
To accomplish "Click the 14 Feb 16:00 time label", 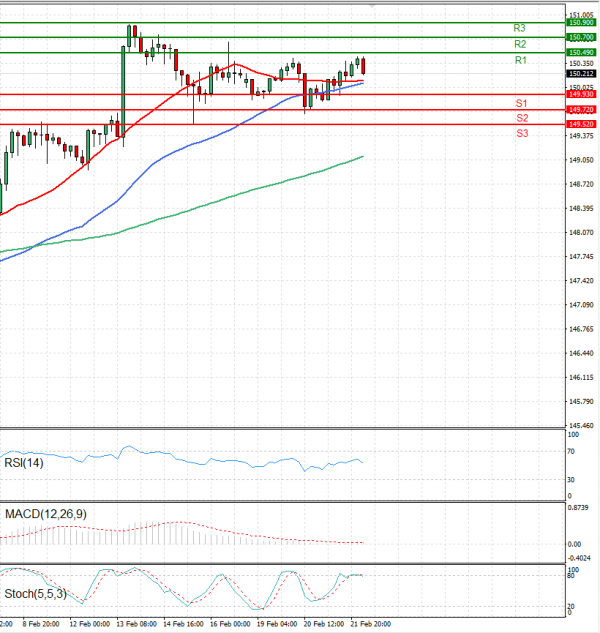I will point(183,624).
